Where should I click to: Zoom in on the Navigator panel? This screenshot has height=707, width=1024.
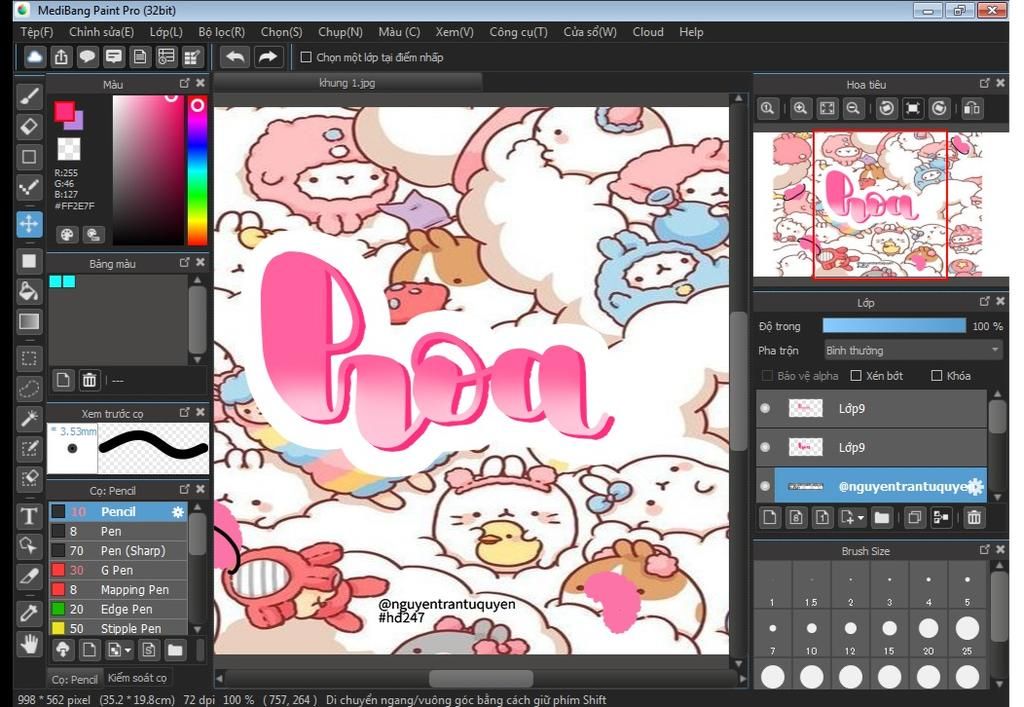tap(800, 108)
